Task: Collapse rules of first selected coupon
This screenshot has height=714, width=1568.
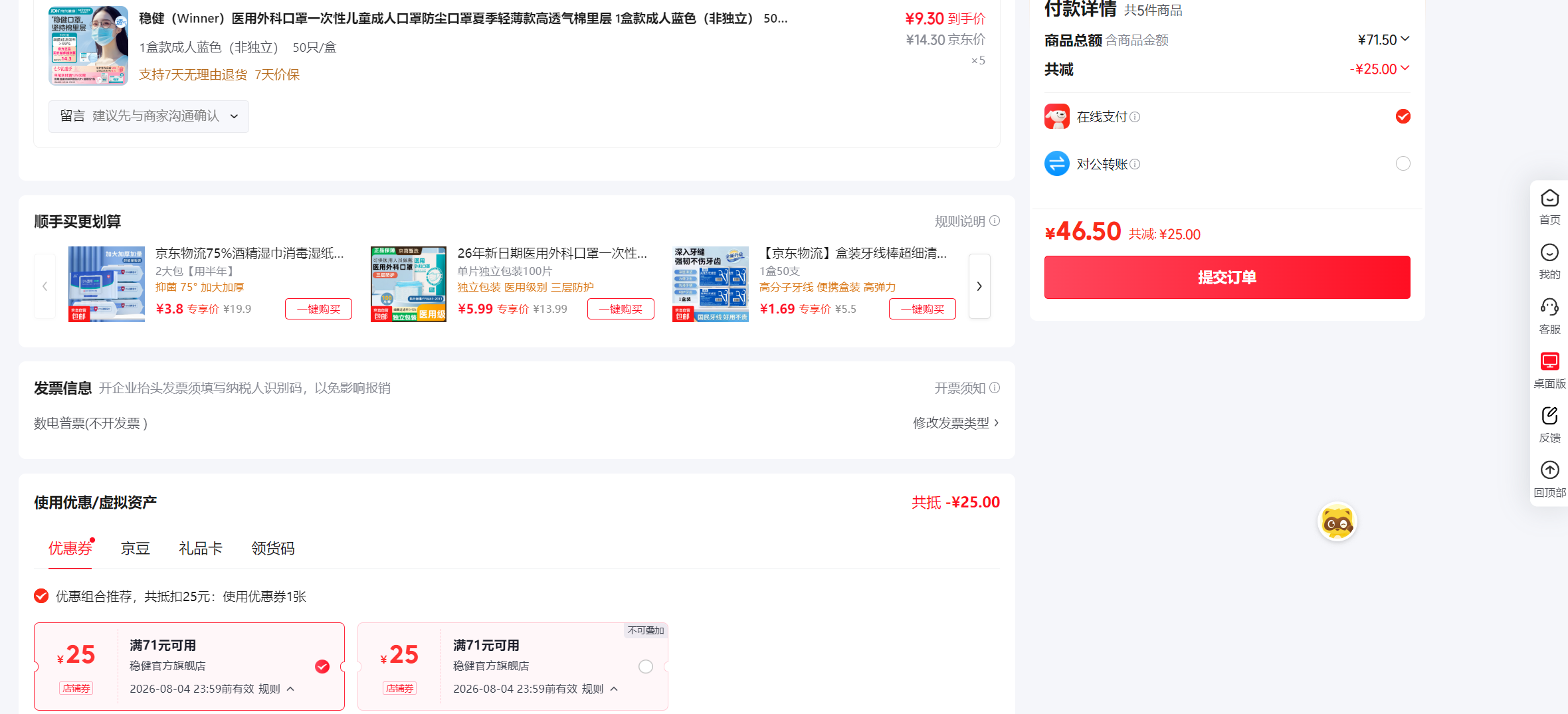Action: (290, 689)
